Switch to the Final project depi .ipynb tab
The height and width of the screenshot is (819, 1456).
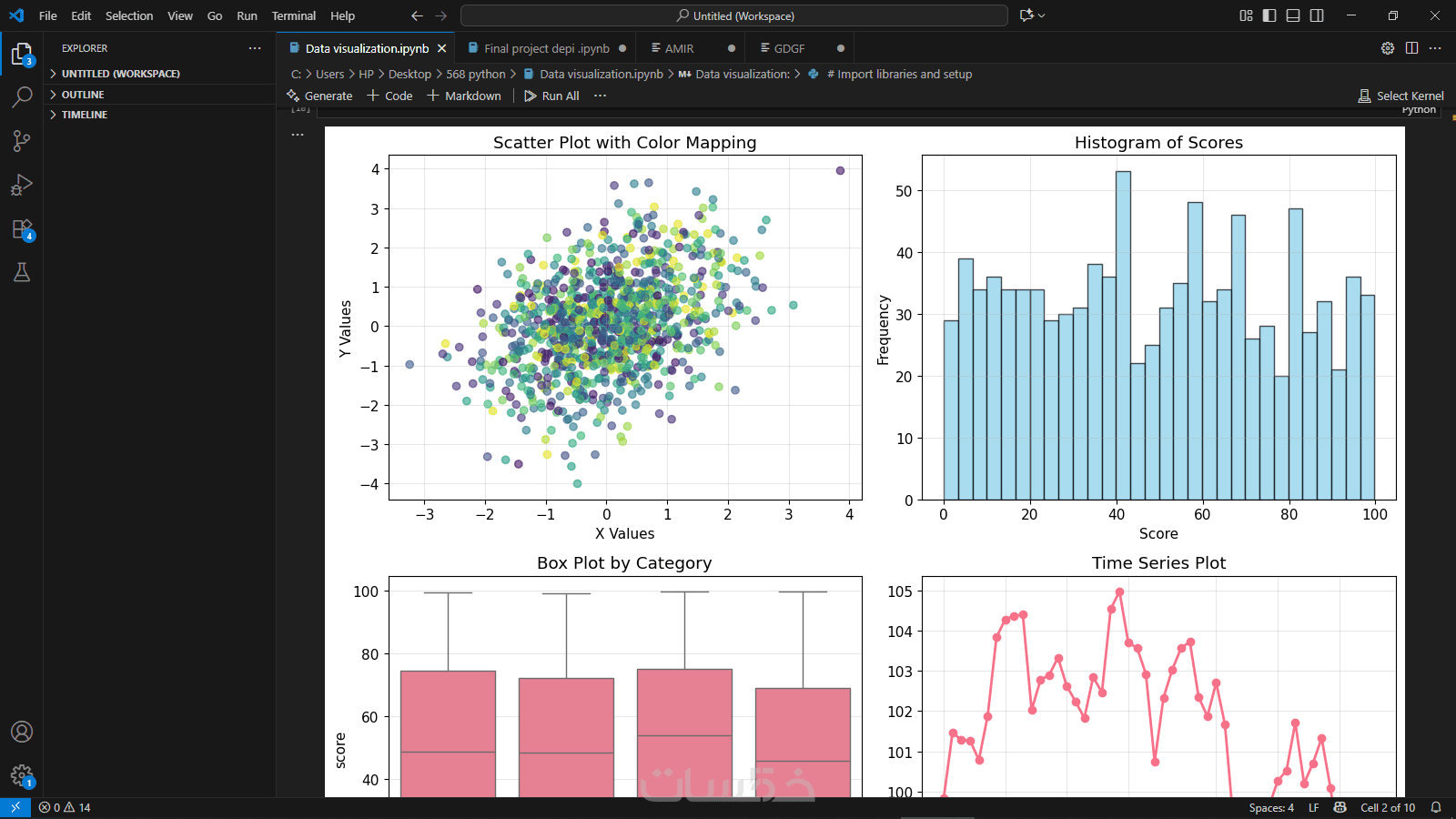click(547, 48)
